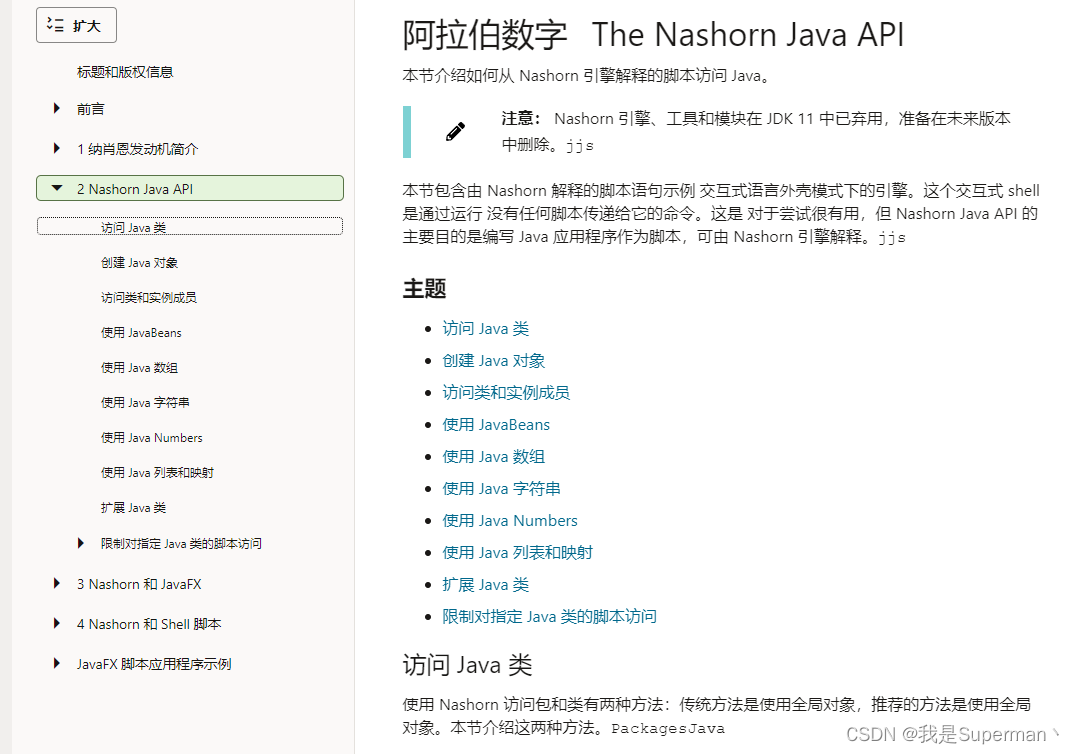Expand 1 纳肖恩发动机简介 arrow
This screenshot has width=1074, height=754.
coord(57,148)
